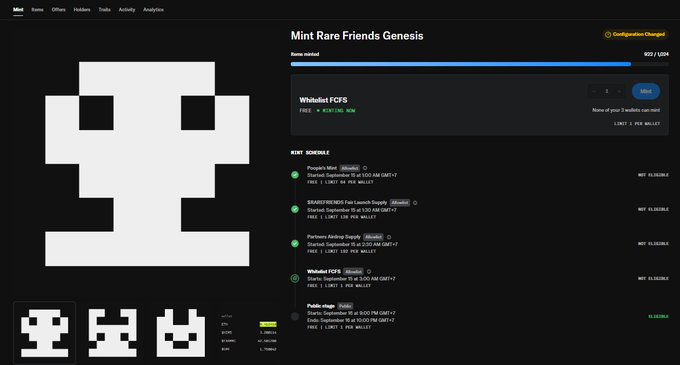Click Allowlist tag next to $RAREFRIENDS Fair Launch
680x365 pixels.
400,203
